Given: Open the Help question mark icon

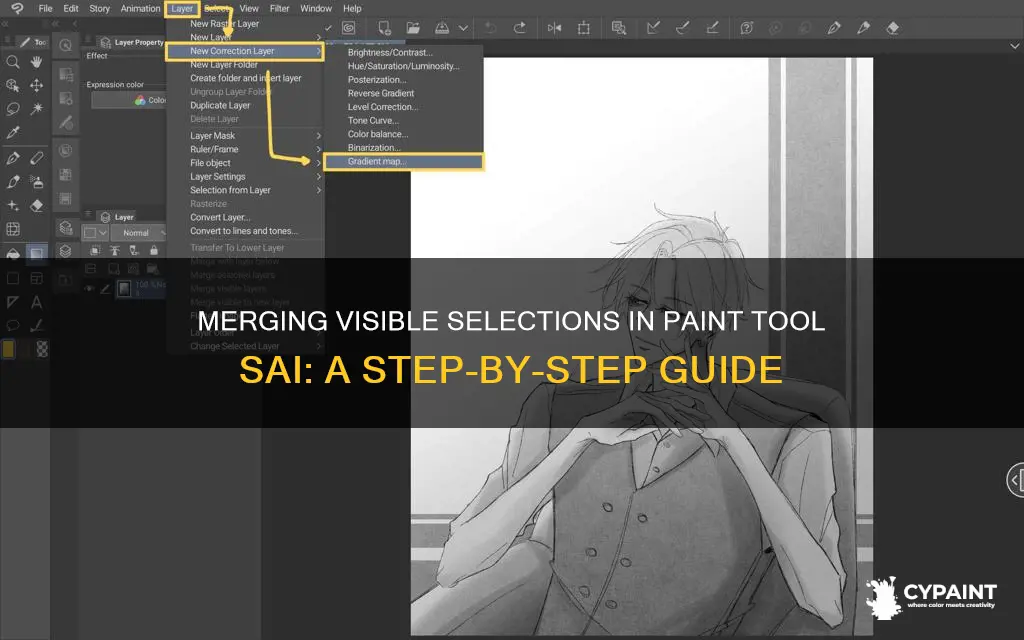Looking at the screenshot, I should pos(746,28).
